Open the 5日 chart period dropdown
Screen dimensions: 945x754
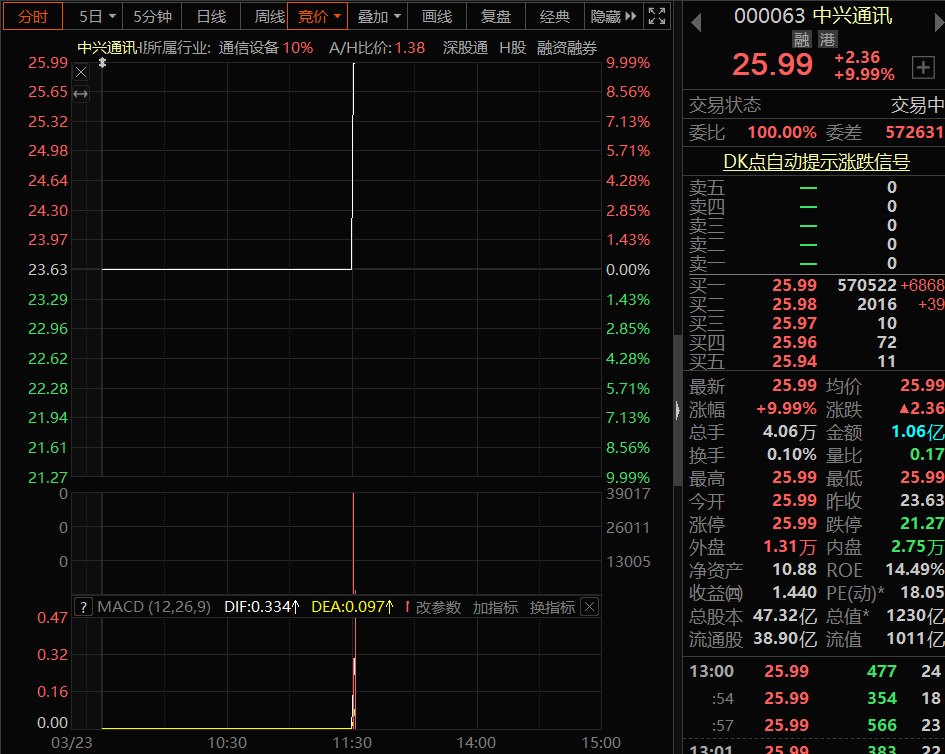pyautogui.click(x=96, y=16)
